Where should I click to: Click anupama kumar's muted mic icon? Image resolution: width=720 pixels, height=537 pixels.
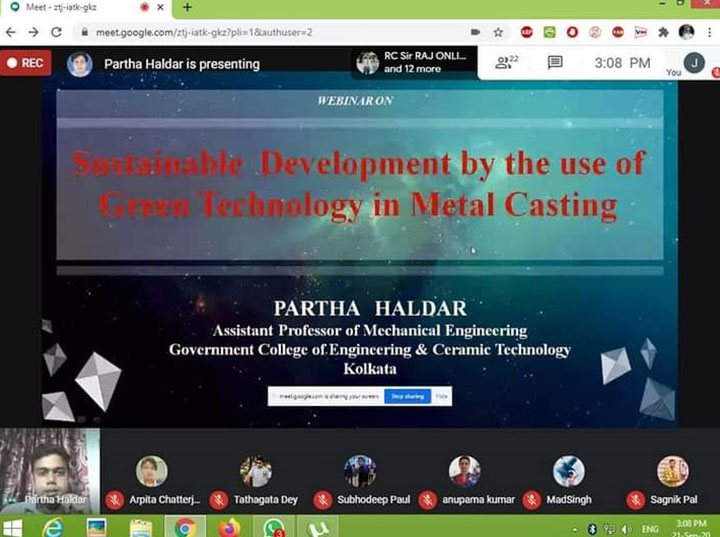(429, 499)
